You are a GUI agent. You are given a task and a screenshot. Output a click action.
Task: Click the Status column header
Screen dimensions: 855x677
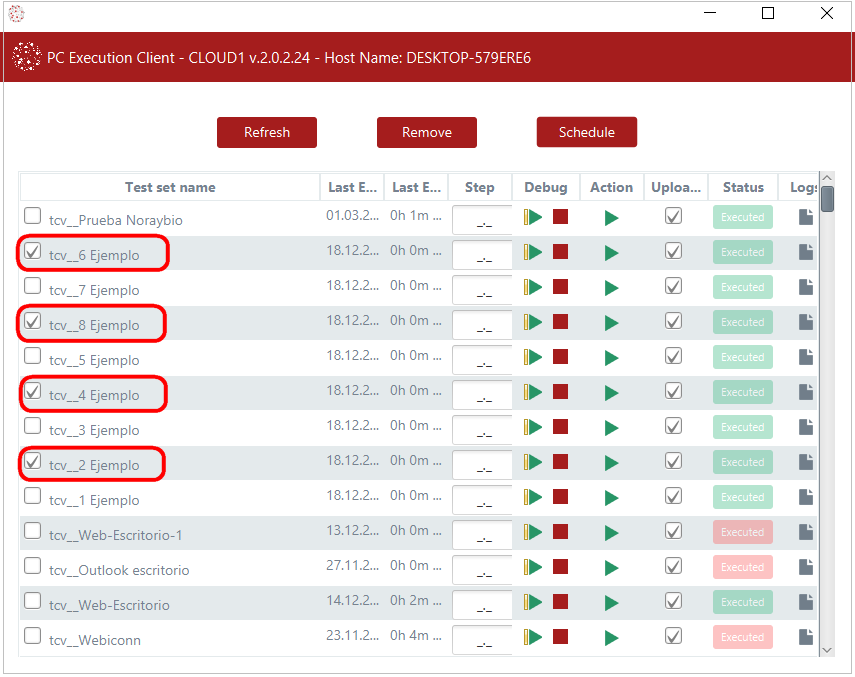(x=743, y=187)
